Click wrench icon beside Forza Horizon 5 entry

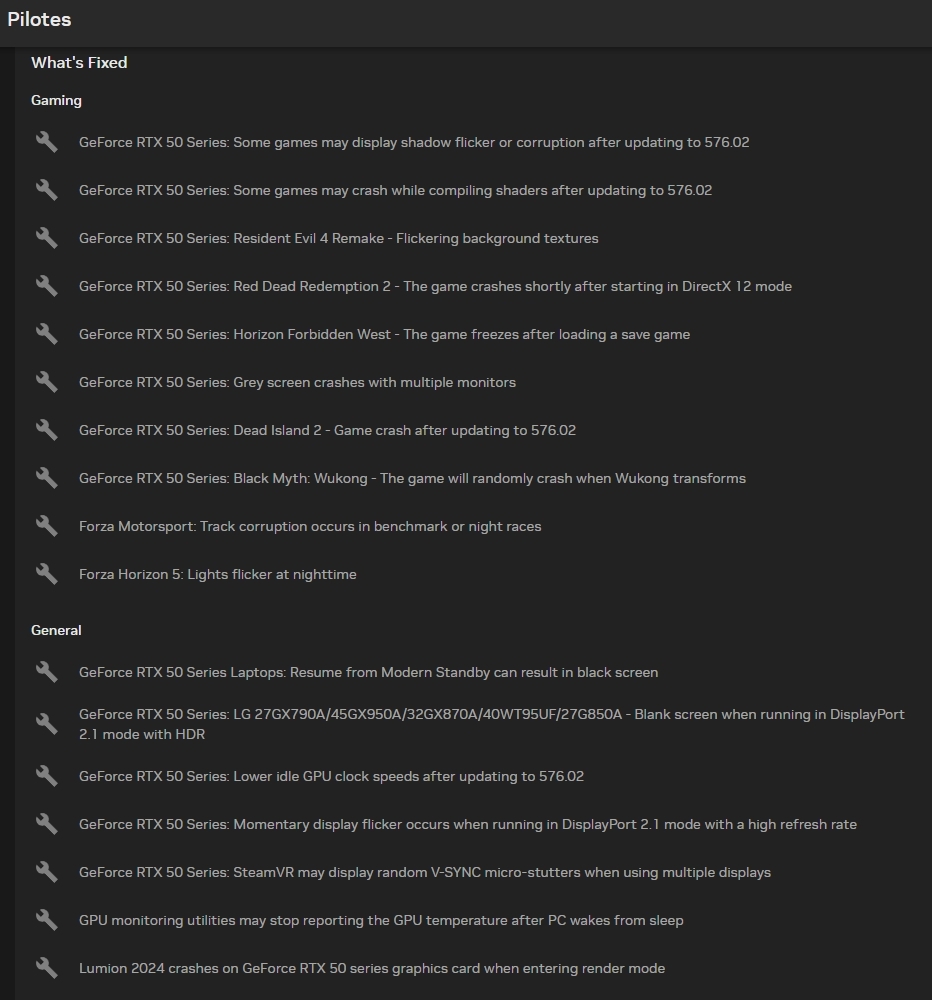click(46, 574)
